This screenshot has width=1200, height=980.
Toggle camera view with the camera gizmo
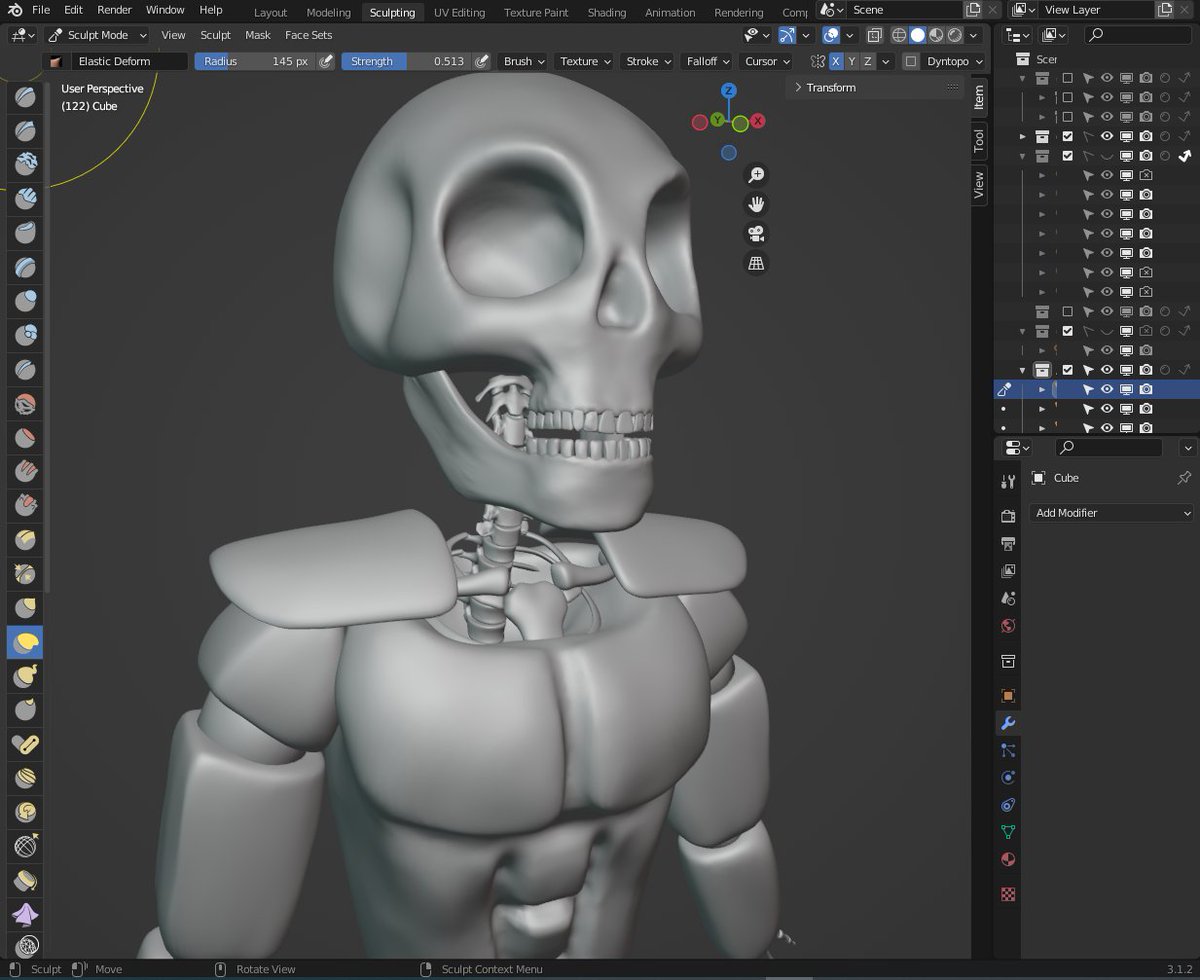(757, 234)
